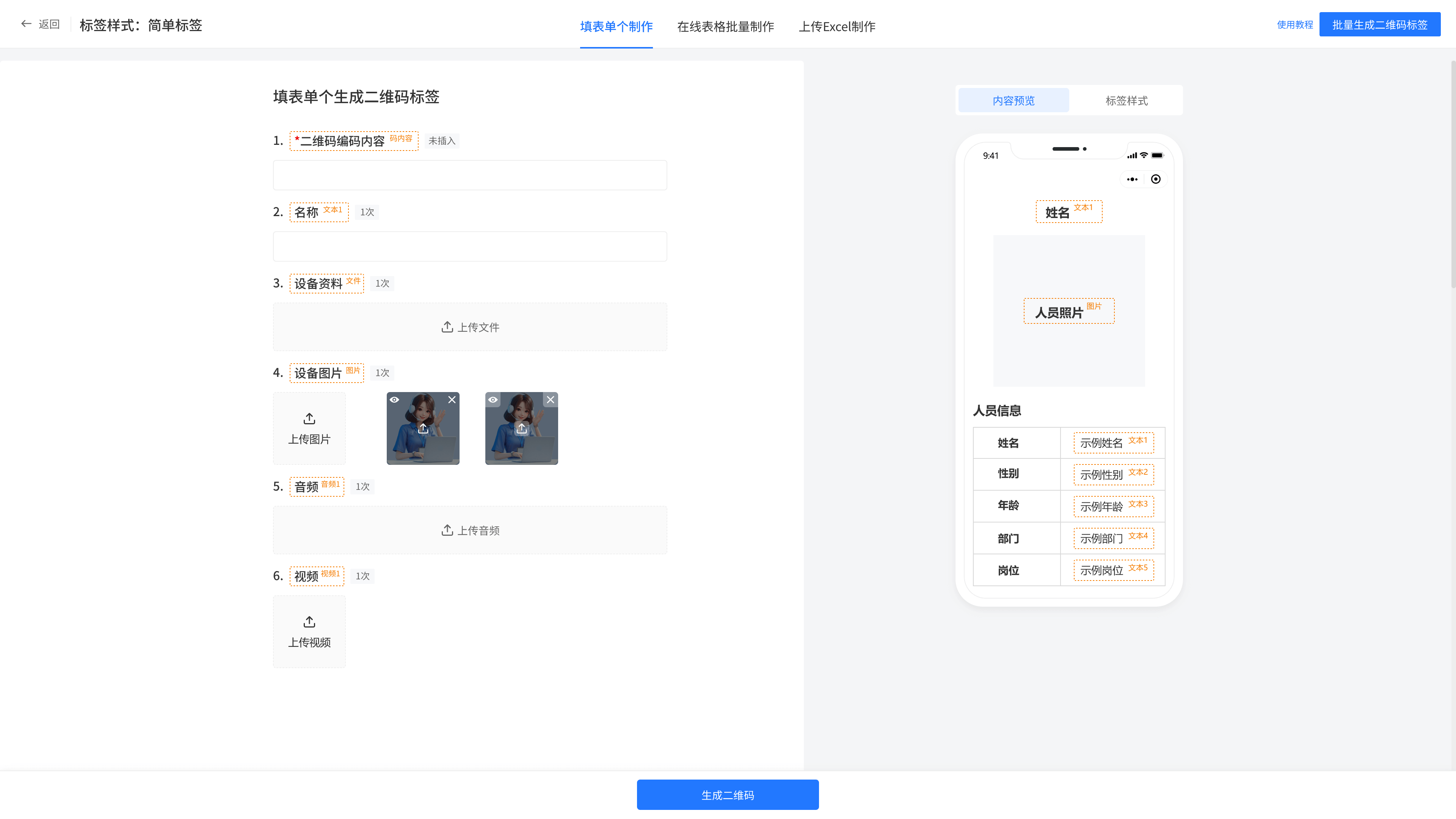Select the 标签样式 preview tab

click(1126, 100)
